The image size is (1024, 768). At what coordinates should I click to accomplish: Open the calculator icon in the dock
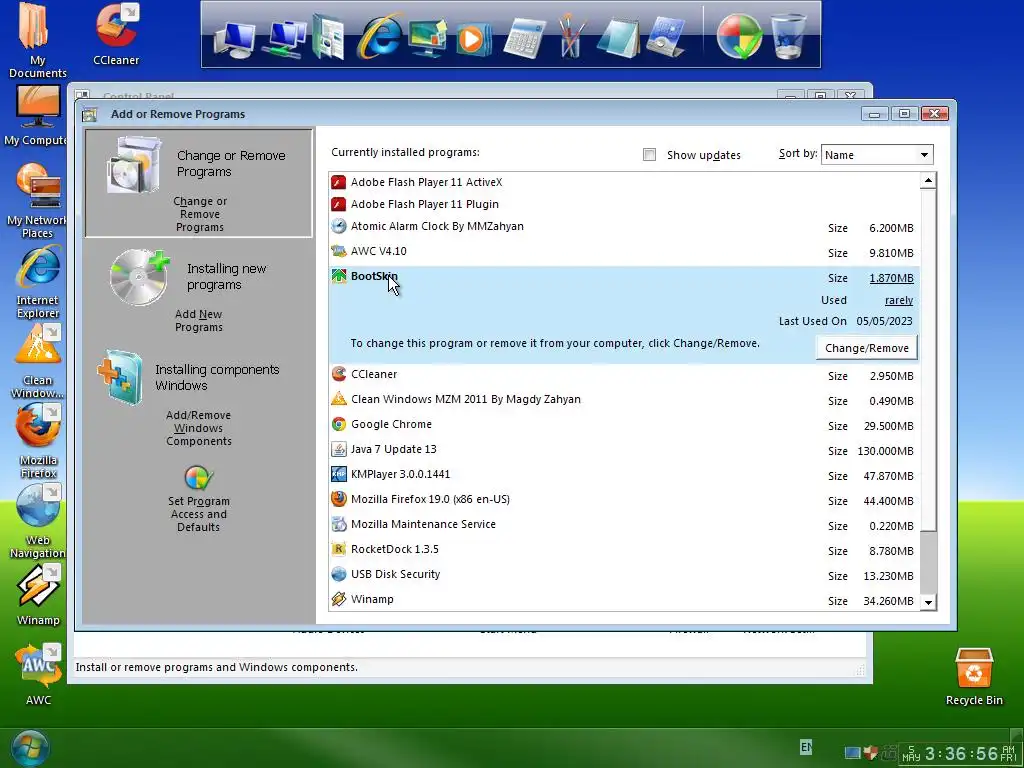tap(524, 38)
